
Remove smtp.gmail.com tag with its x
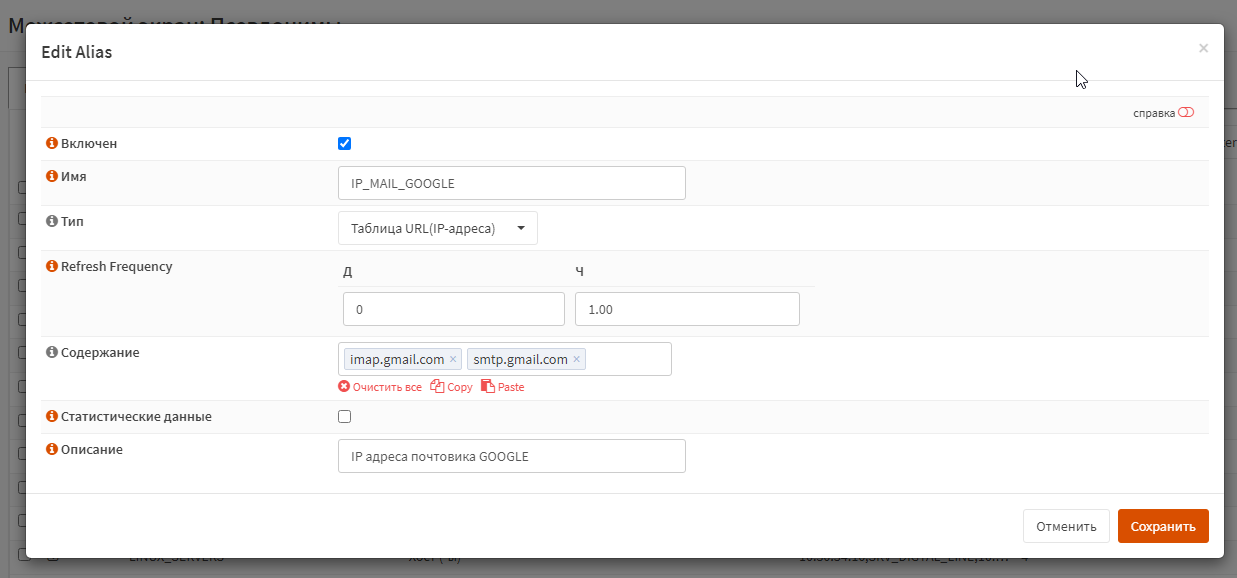click(x=576, y=359)
